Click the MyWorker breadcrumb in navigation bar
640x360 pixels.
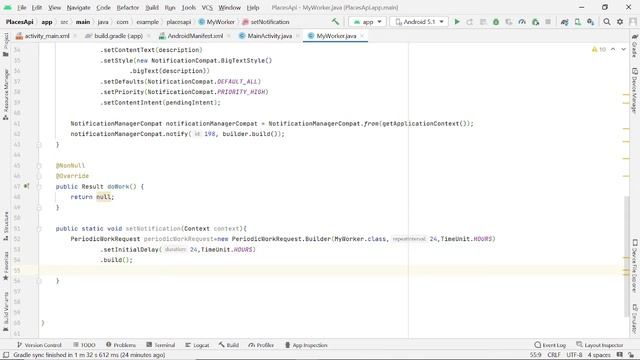pyautogui.click(x=217, y=22)
